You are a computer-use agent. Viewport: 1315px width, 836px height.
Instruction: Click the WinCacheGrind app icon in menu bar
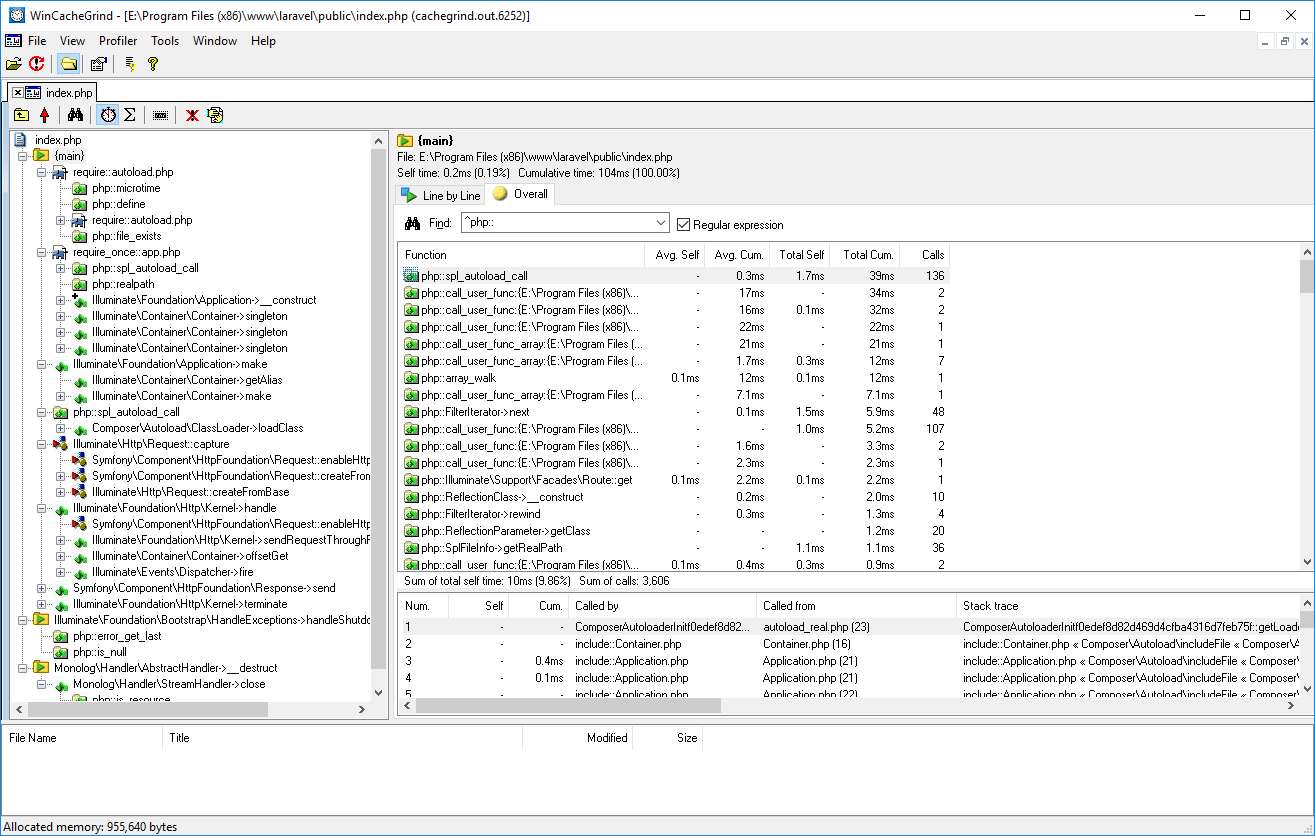point(13,41)
